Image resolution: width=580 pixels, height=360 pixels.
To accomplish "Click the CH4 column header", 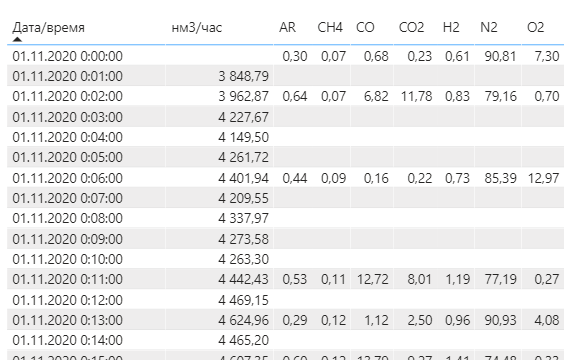I will (330, 27).
